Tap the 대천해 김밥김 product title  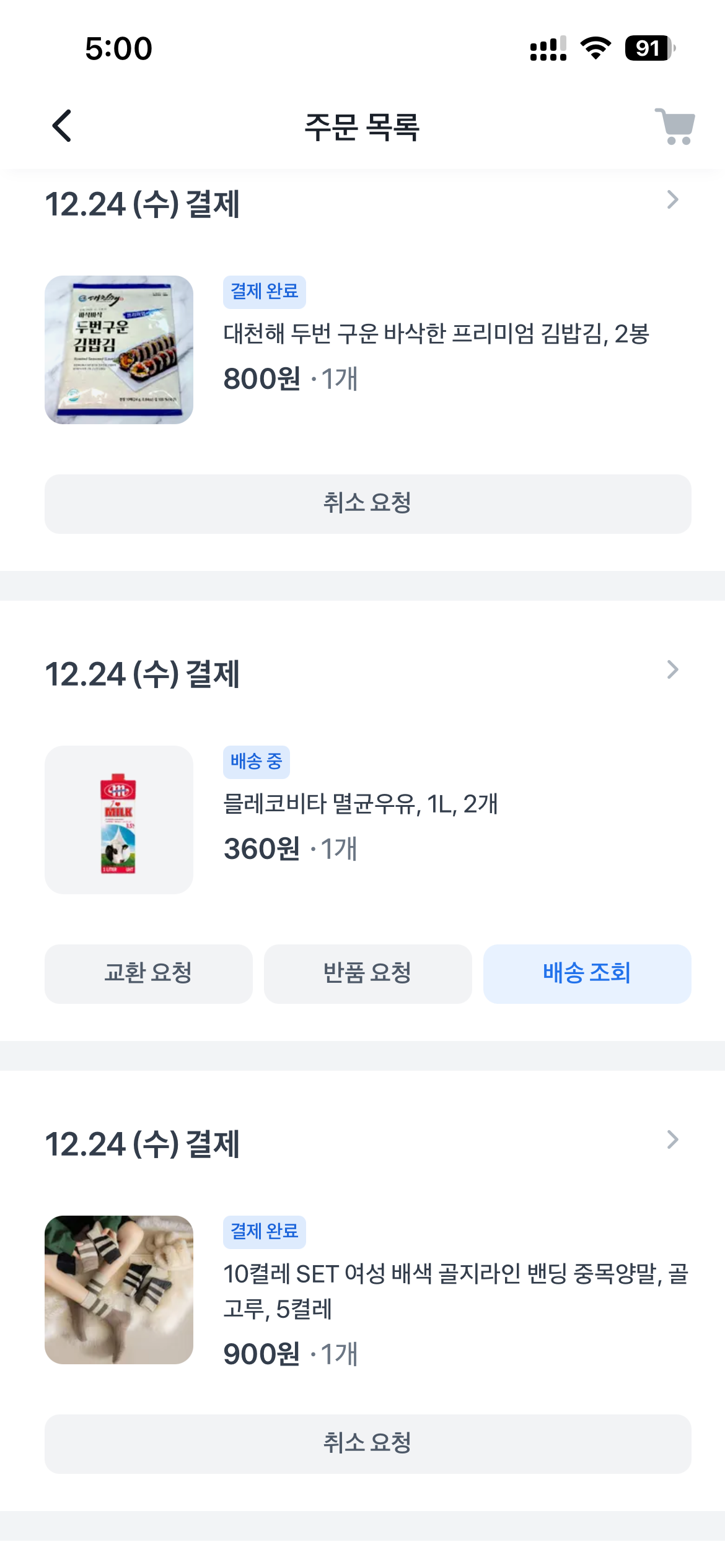(x=436, y=334)
